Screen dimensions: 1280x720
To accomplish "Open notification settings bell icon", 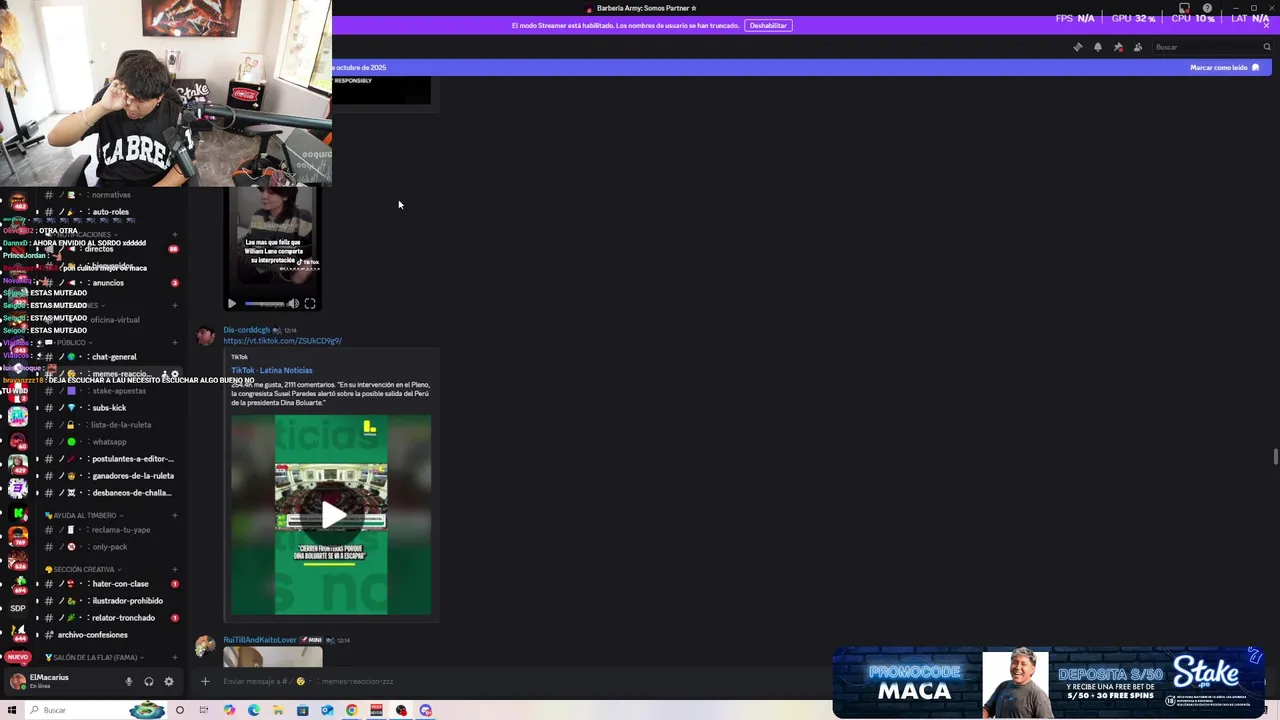I will pos(1097,47).
